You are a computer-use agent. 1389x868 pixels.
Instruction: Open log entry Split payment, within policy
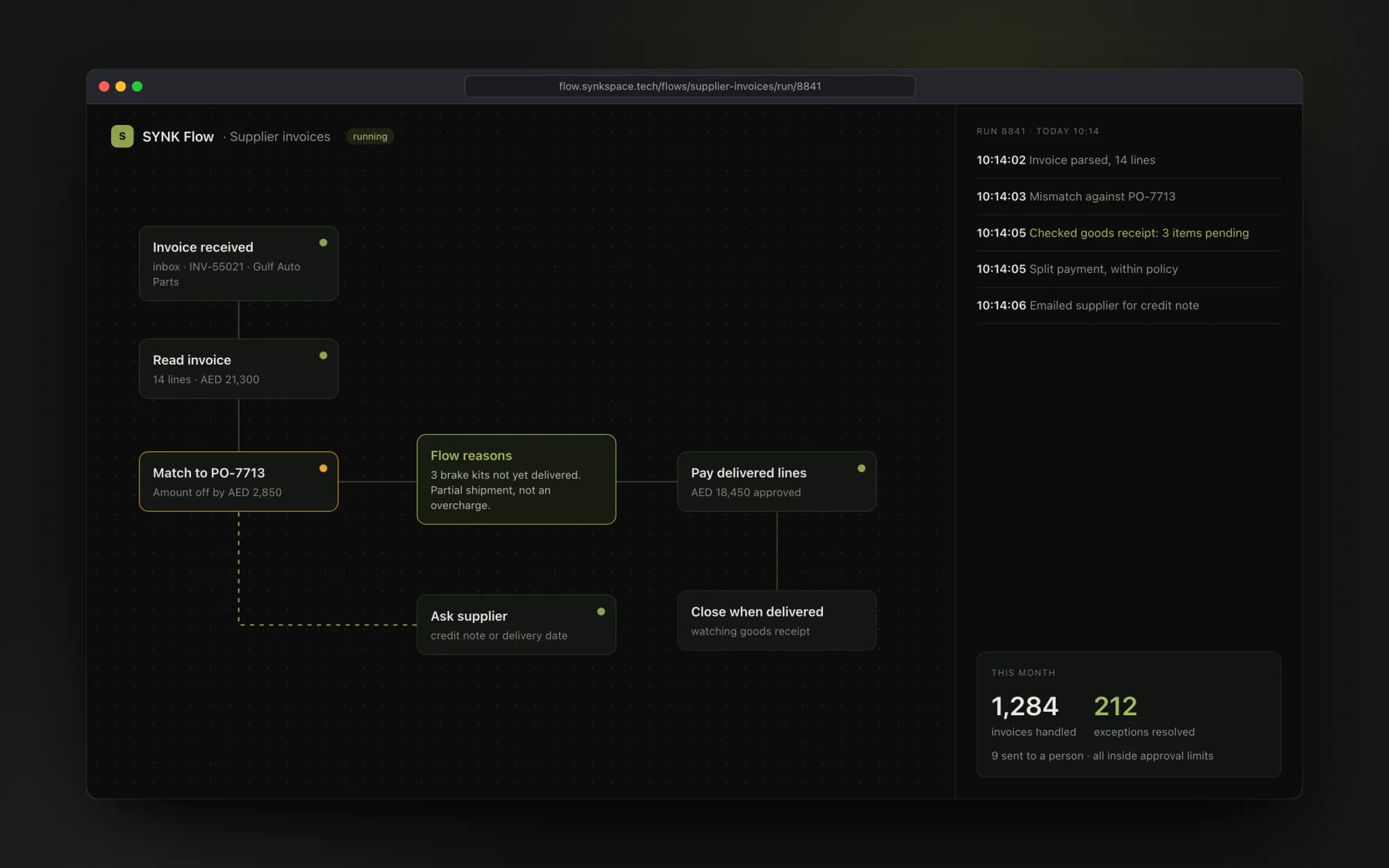pos(1129,269)
